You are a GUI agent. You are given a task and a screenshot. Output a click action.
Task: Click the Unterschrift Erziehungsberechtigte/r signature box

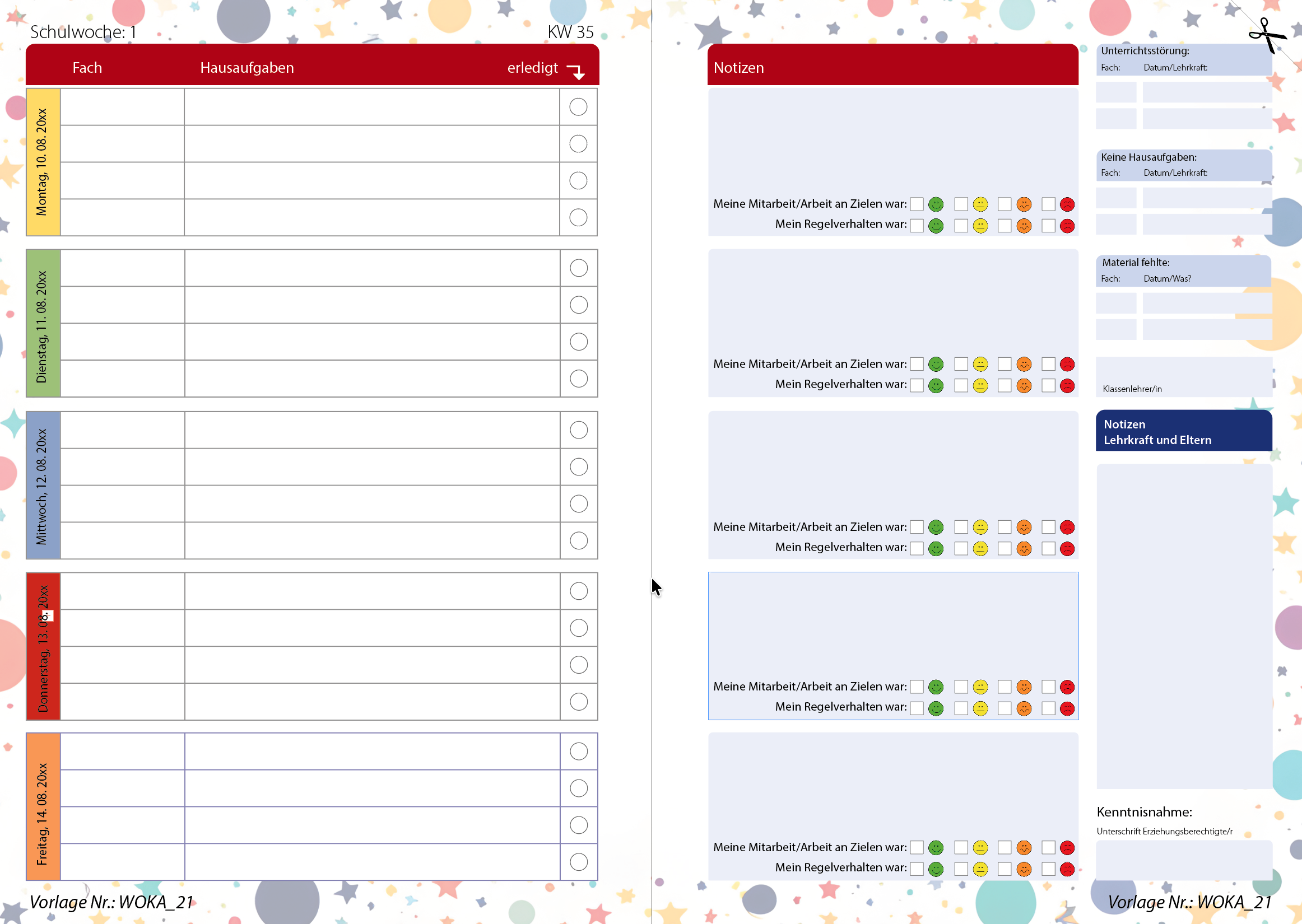pos(1184,860)
